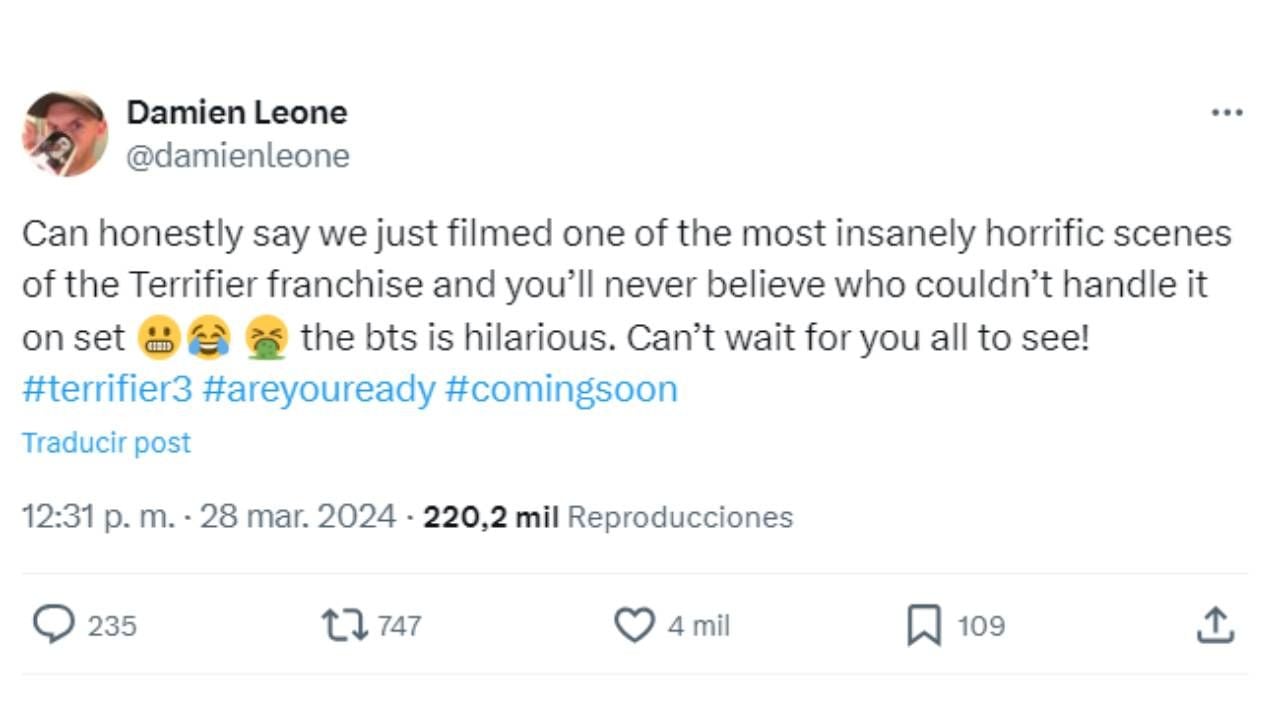1280x720 pixels.
Task: Open the three-dot more options menu
Action: pos(1227,113)
